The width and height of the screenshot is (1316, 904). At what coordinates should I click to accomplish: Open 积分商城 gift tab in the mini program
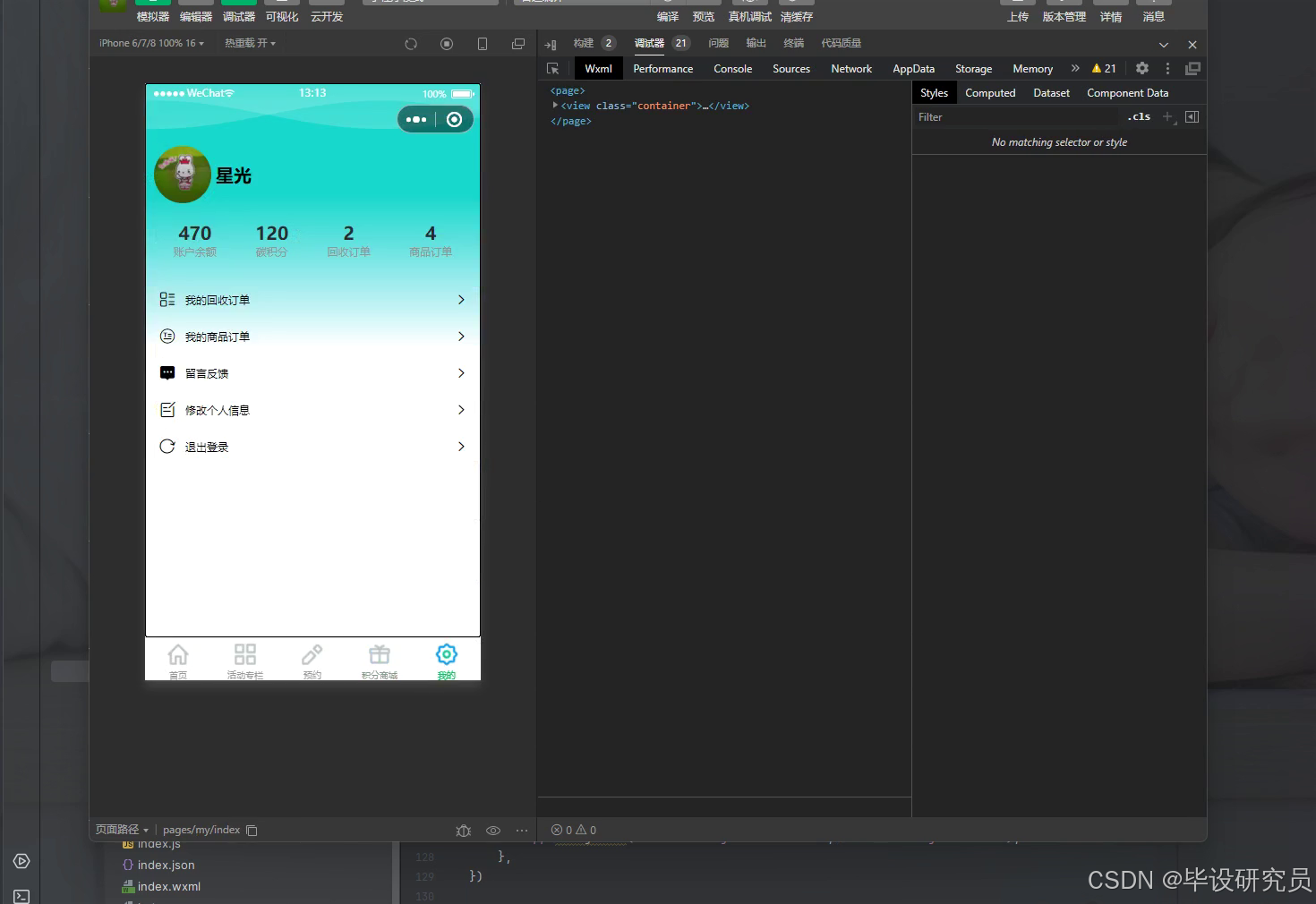380,661
